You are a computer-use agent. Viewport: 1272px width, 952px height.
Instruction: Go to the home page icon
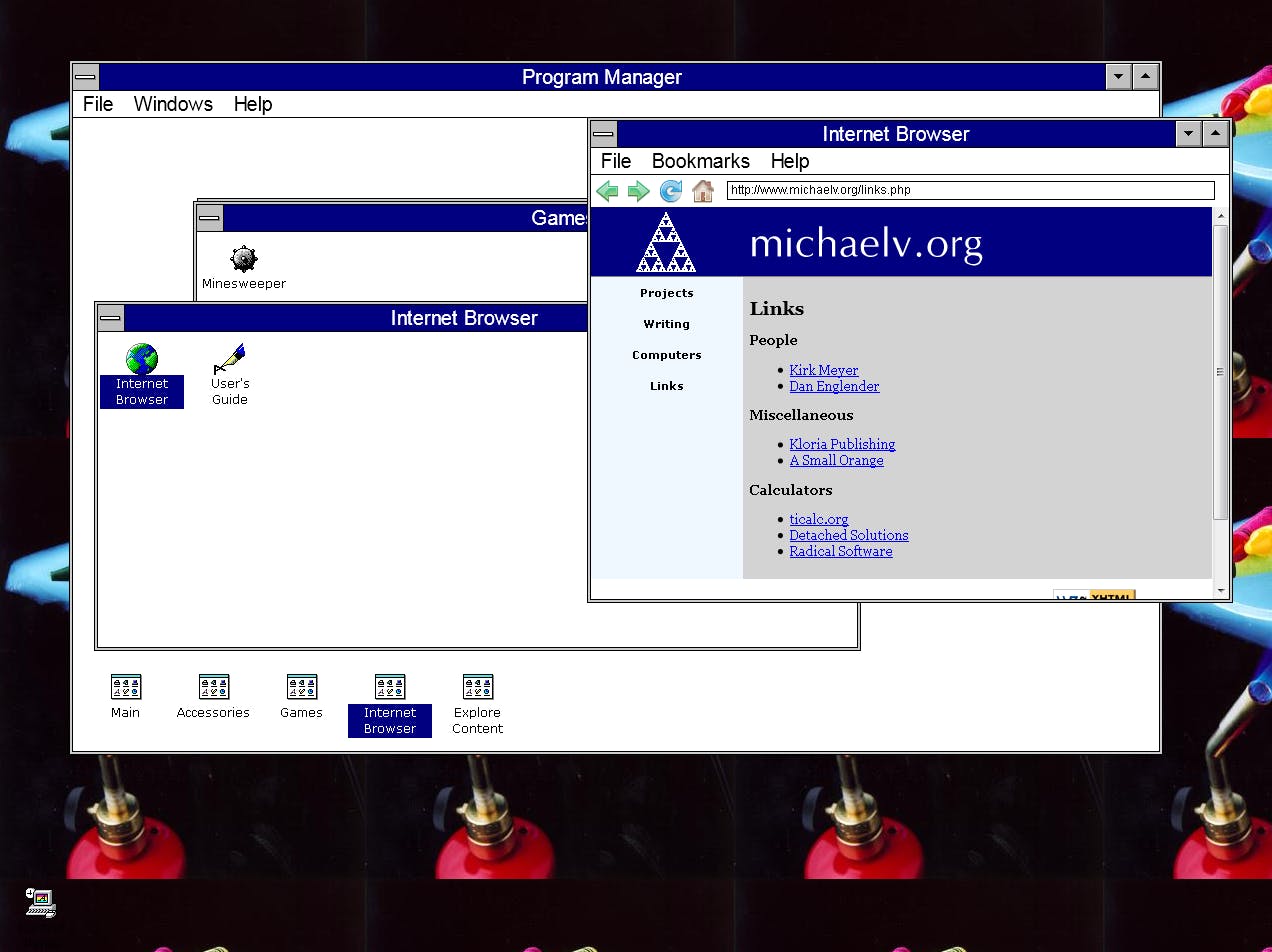(x=703, y=191)
